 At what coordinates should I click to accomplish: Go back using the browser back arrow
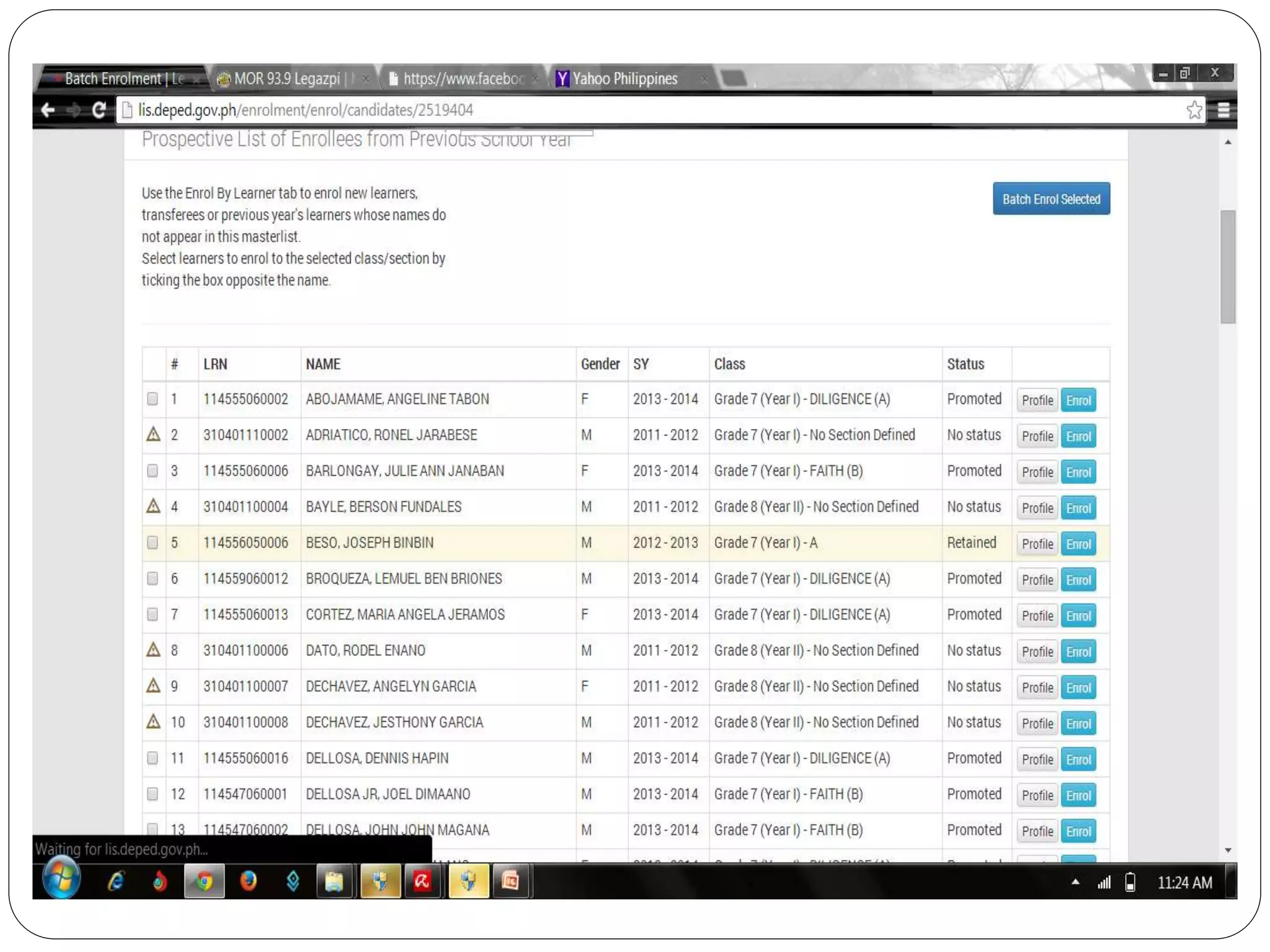48,110
